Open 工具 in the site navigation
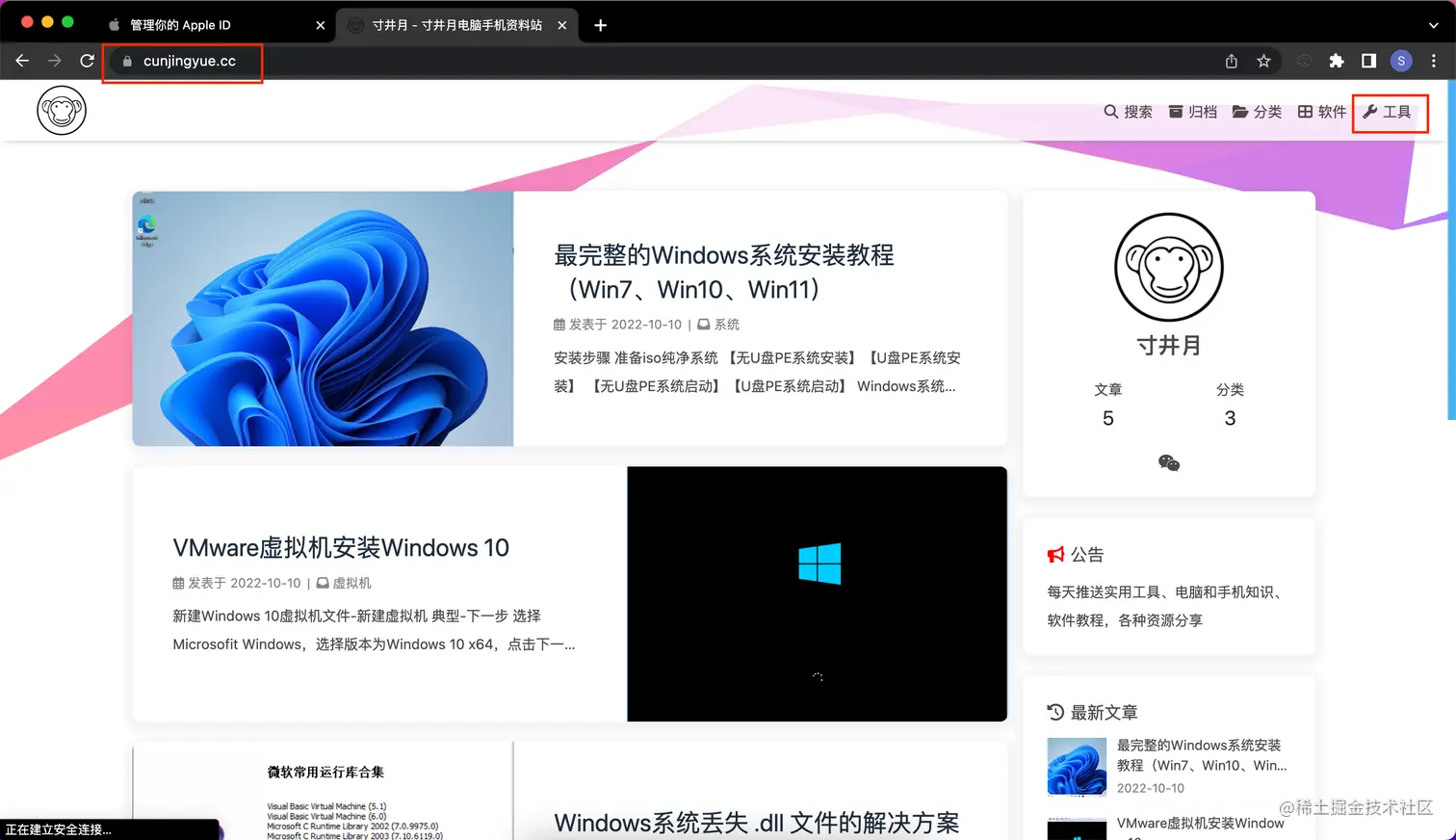The width and height of the screenshot is (1456, 840). click(1388, 112)
